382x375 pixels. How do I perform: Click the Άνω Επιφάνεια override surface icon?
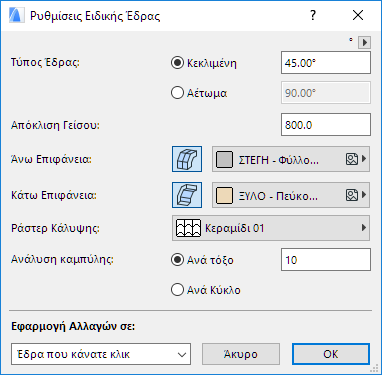pos(187,159)
